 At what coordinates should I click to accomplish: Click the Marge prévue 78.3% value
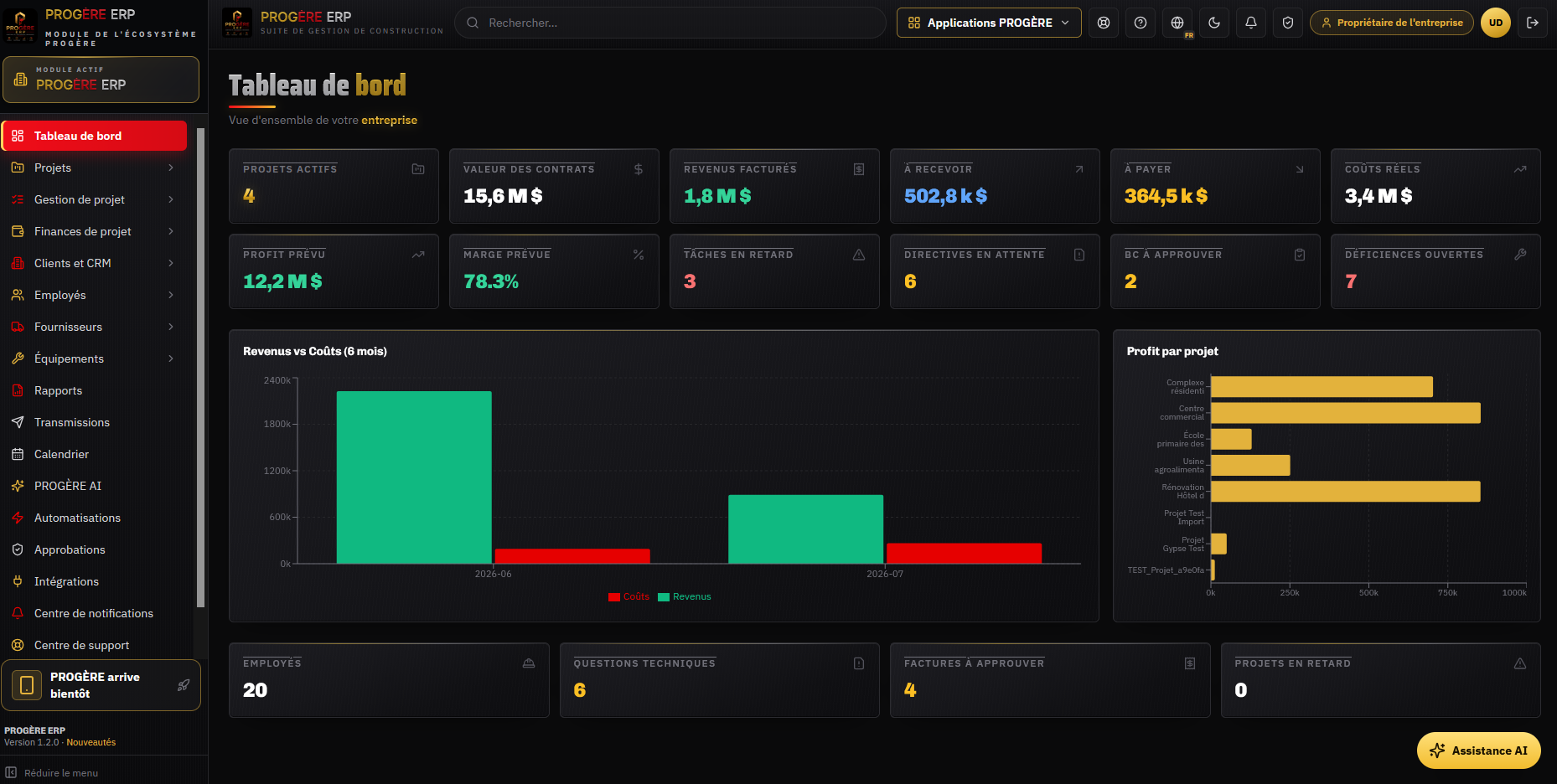pos(491,281)
